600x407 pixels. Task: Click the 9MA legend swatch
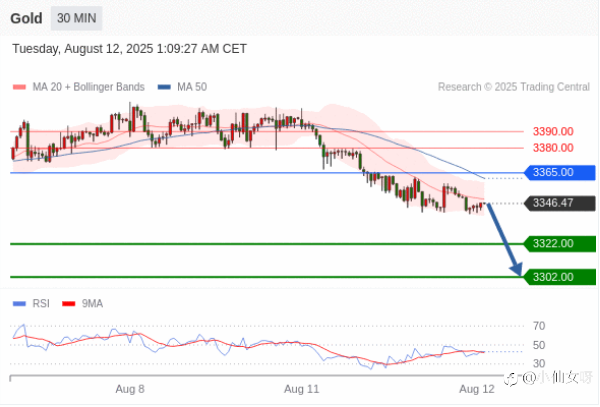click(68, 304)
